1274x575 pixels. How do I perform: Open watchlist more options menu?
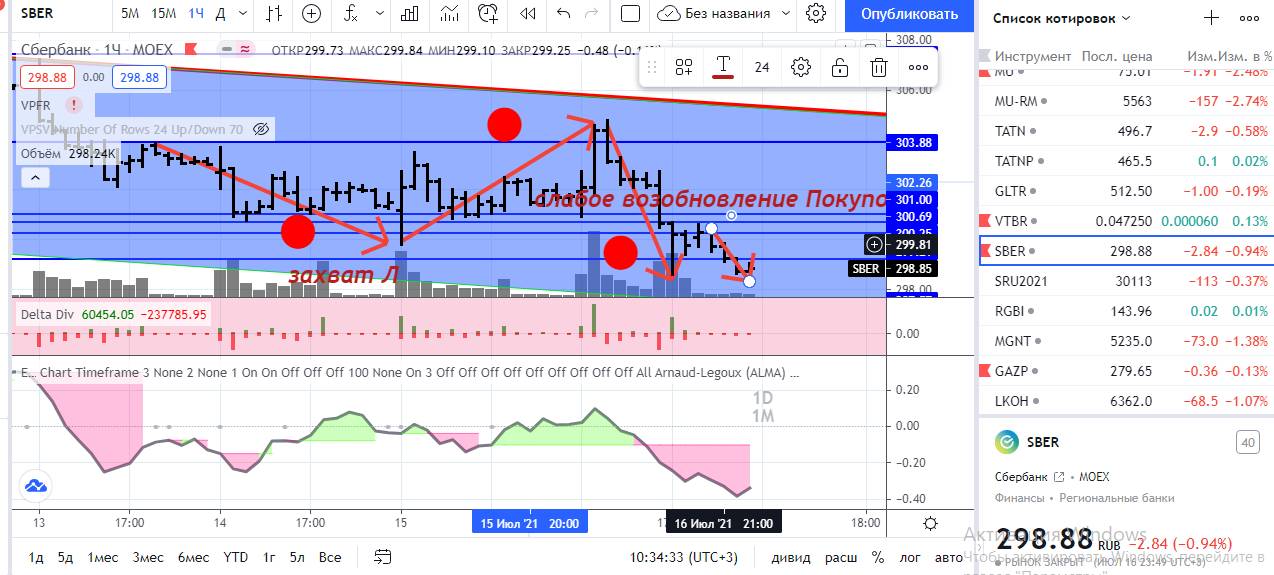pyautogui.click(x=1249, y=18)
